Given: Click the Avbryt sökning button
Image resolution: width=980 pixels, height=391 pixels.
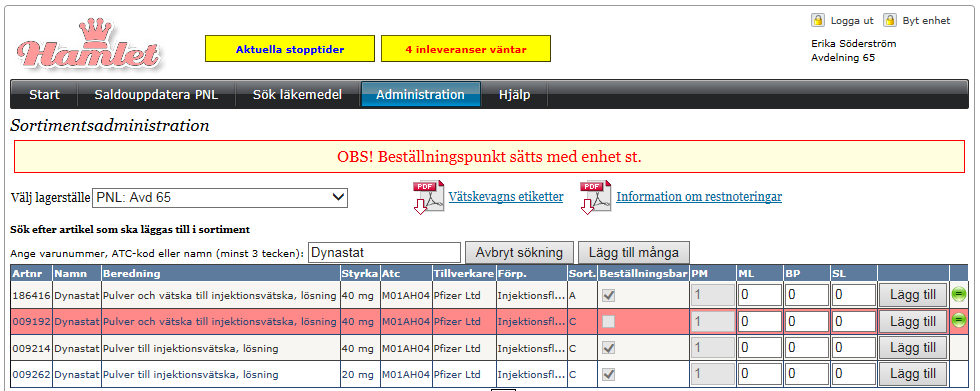Looking at the screenshot, I should 519,253.
